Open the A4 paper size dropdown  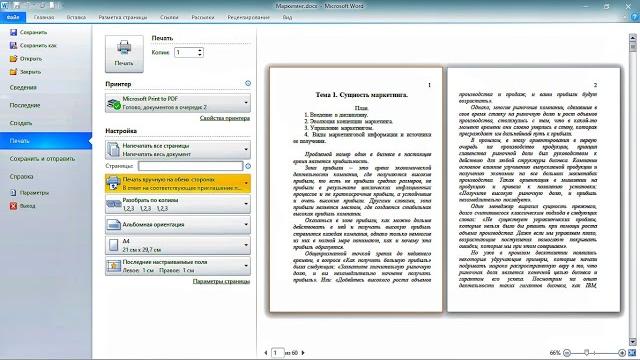point(178,245)
